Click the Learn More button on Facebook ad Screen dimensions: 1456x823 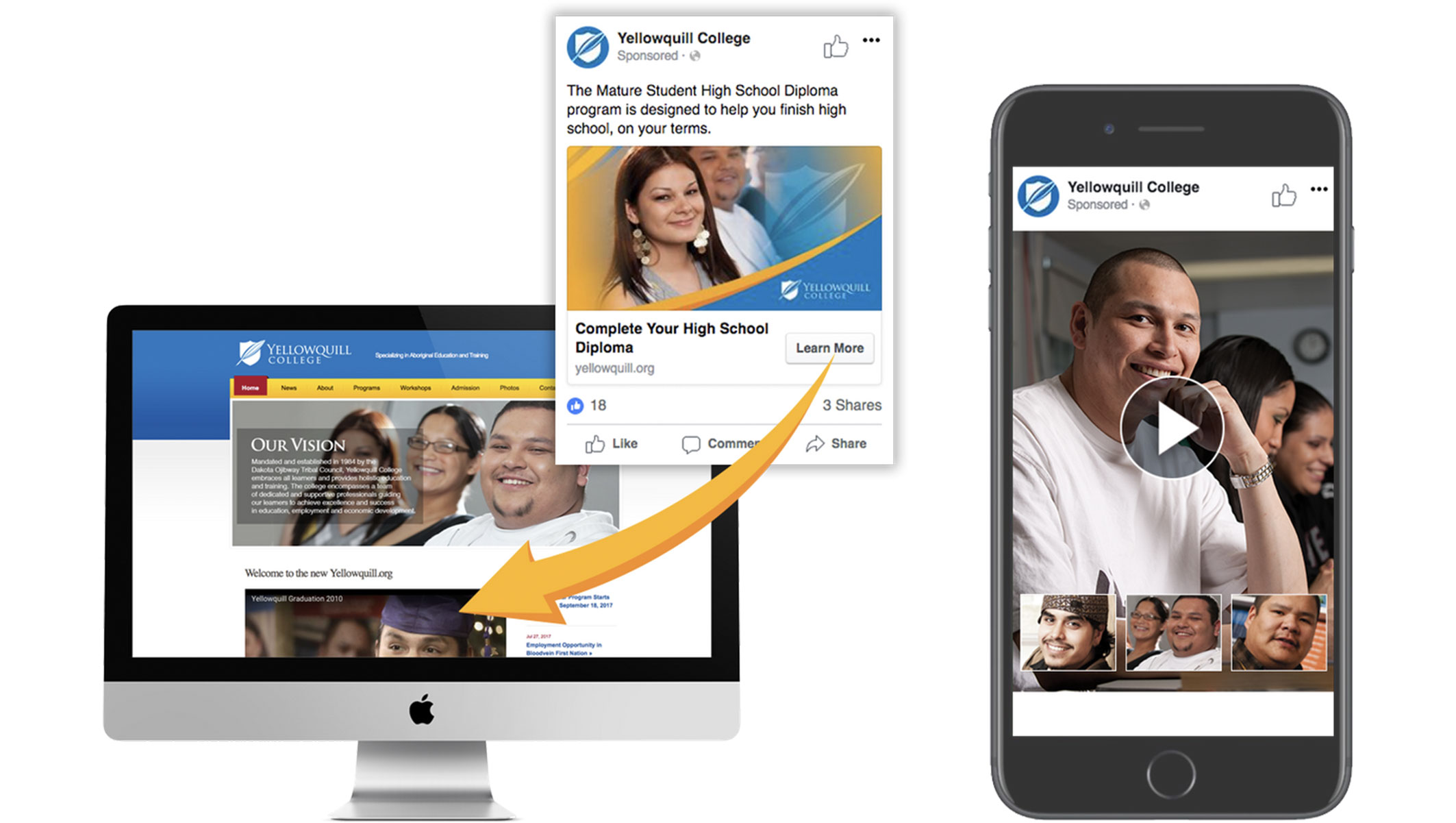point(830,348)
